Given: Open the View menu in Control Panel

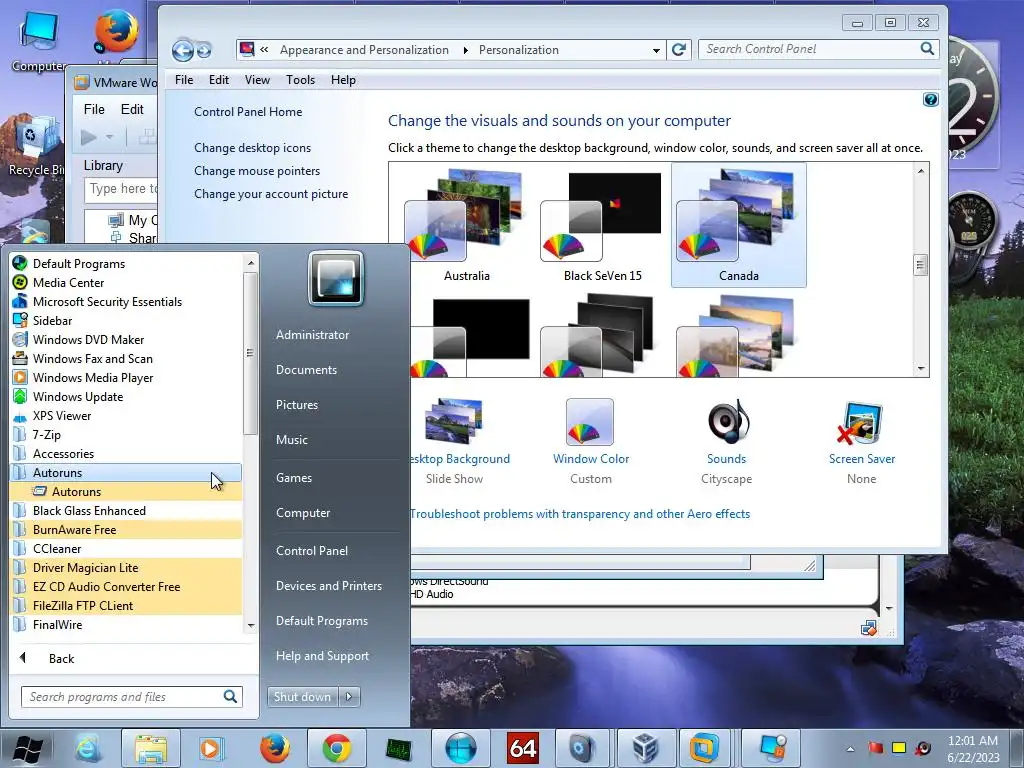Looking at the screenshot, I should click(x=257, y=80).
